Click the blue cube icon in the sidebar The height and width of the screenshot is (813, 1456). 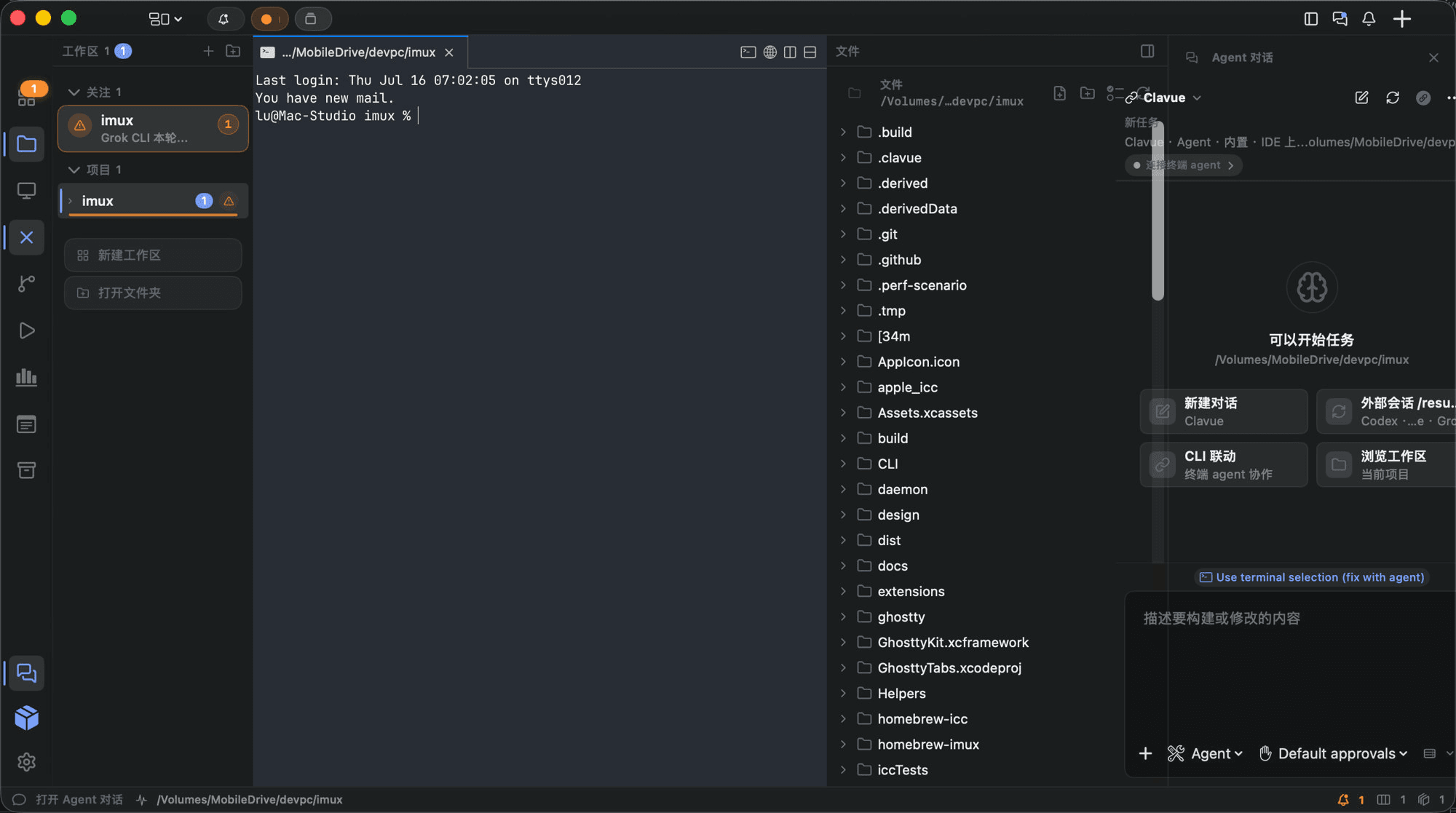[x=27, y=718]
